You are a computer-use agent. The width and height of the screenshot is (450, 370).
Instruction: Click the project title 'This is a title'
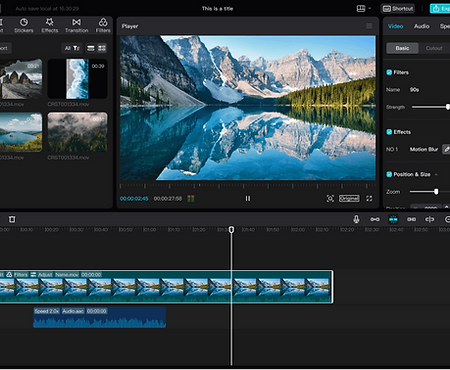pyautogui.click(x=217, y=9)
